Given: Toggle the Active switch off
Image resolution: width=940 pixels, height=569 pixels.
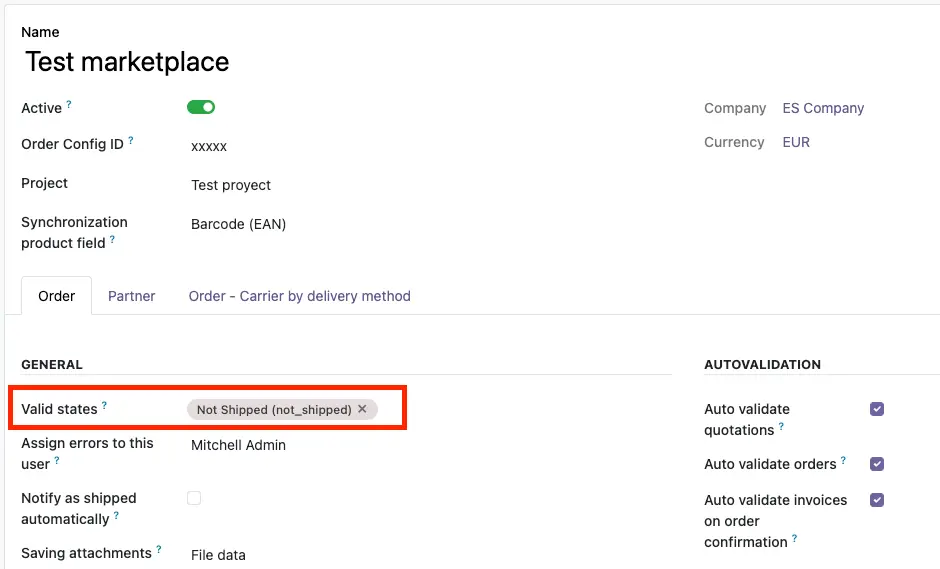Looking at the screenshot, I should pyautogui.click(x=201, y=107).
